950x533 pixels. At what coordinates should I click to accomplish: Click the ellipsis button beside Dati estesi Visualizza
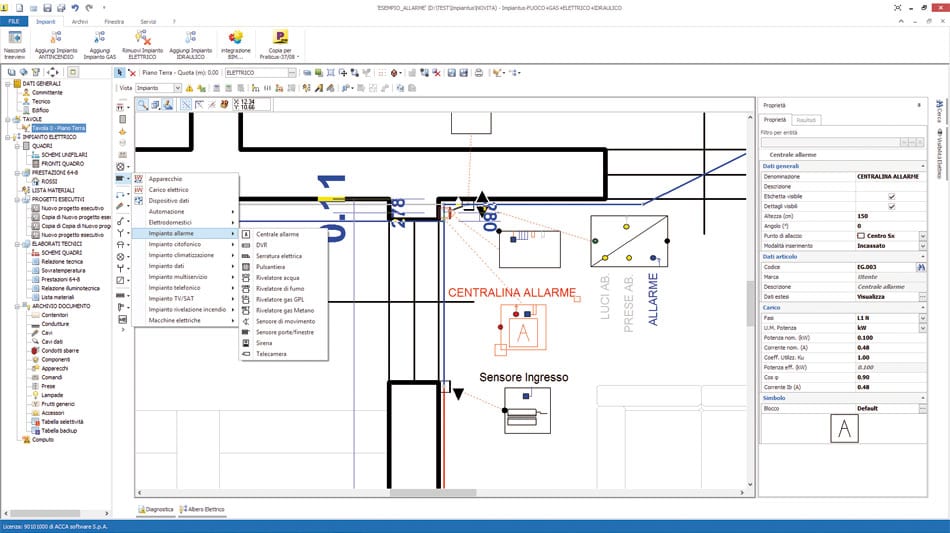(922, 297)
